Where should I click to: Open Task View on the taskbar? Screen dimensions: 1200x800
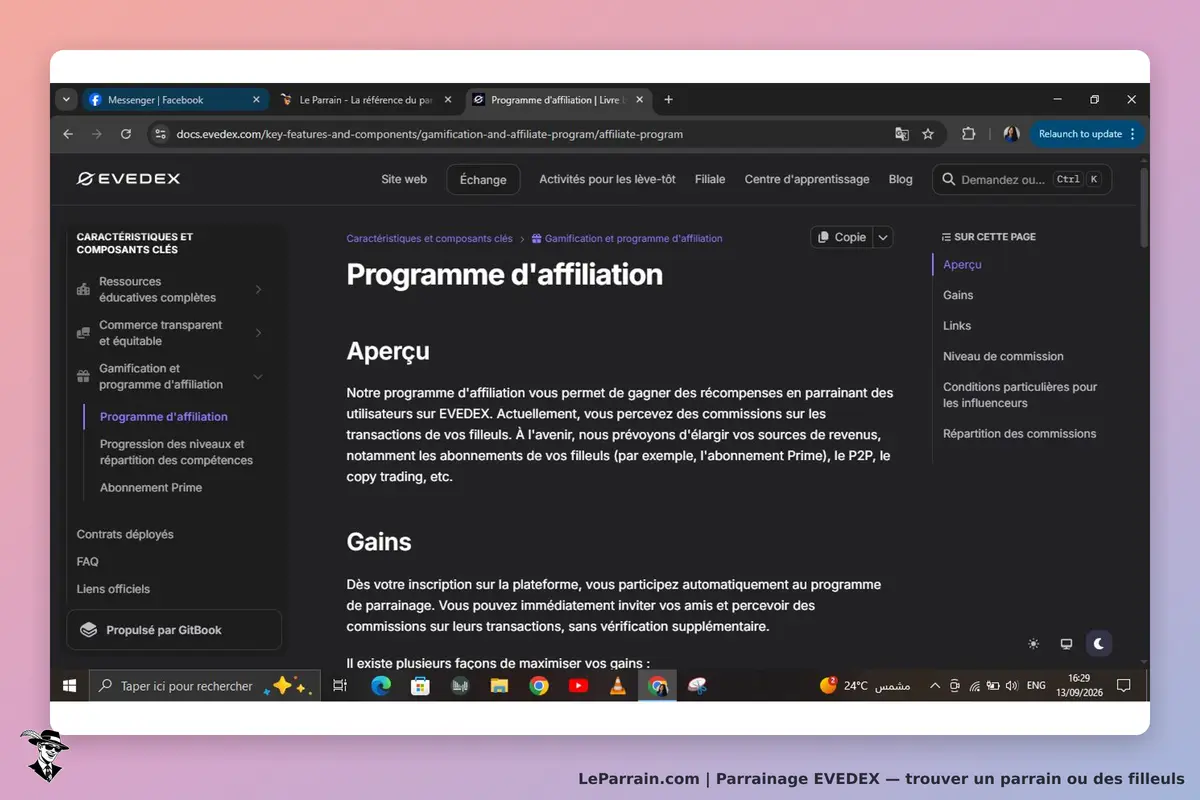pos(340,686)
